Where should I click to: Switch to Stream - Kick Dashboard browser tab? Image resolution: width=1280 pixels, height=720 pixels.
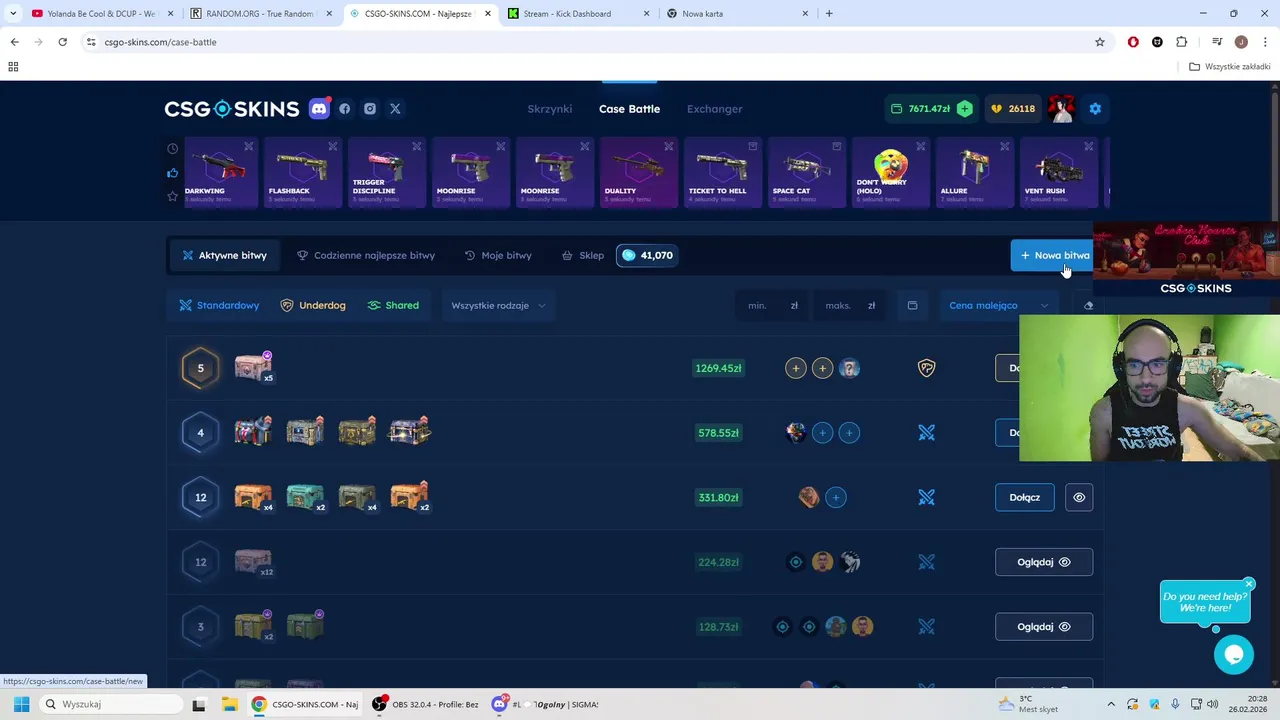(x=580, y=14)
